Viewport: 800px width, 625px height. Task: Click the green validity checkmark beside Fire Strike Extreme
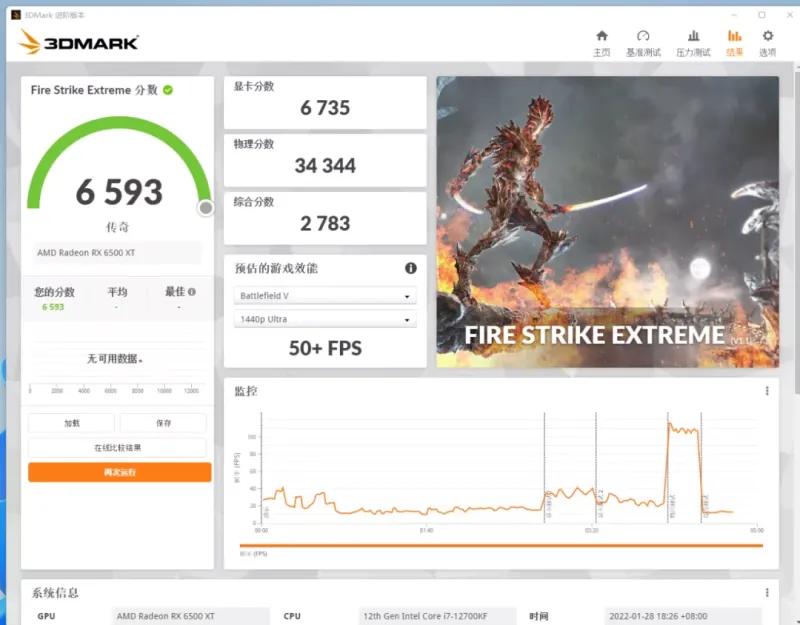(168, 90)
